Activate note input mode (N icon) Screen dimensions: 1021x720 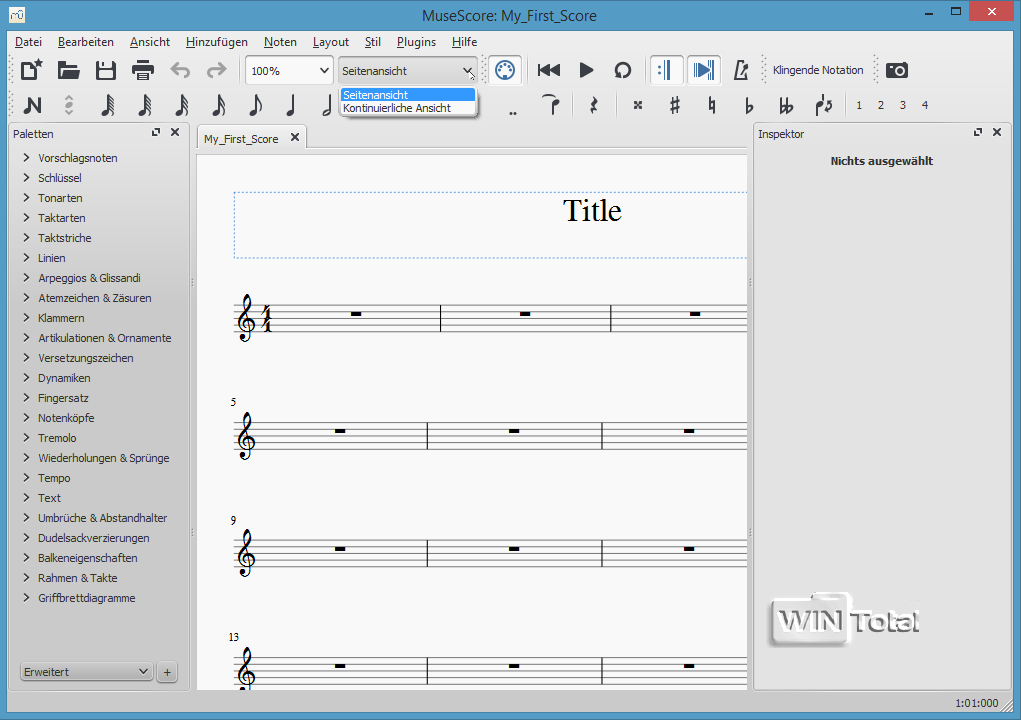pos(32,105)
